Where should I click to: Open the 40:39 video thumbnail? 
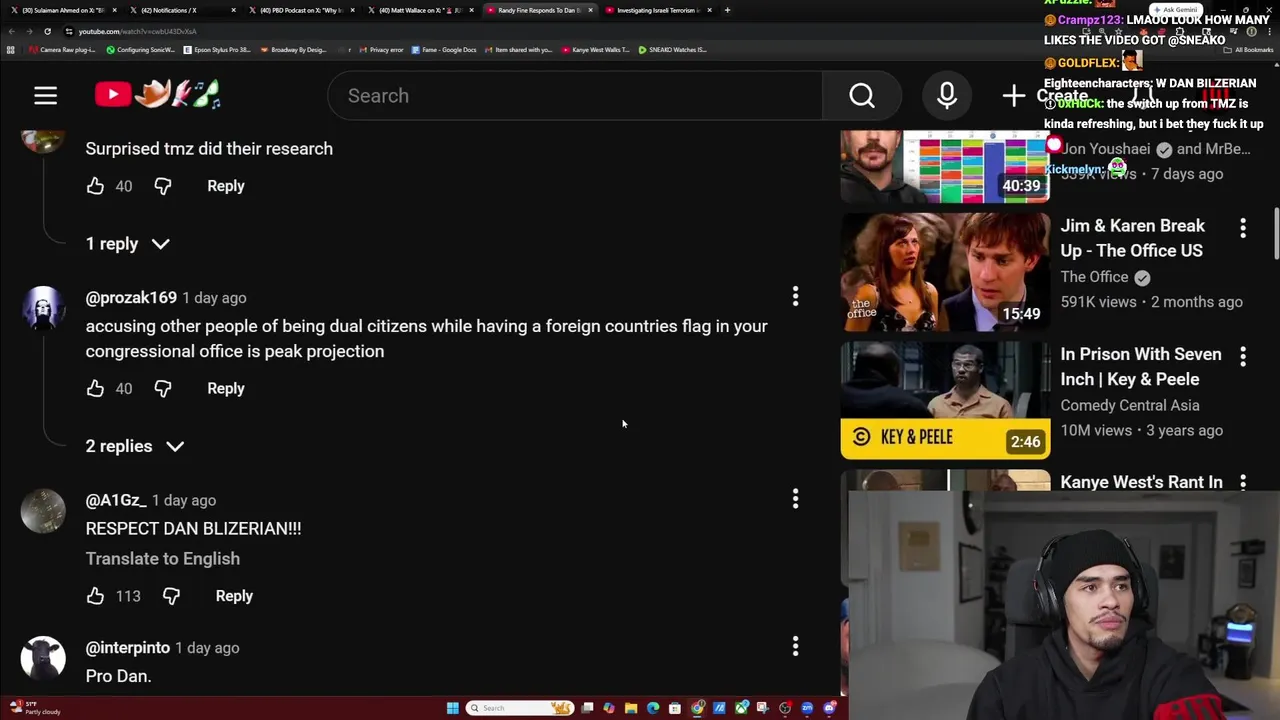pos(945,166)
